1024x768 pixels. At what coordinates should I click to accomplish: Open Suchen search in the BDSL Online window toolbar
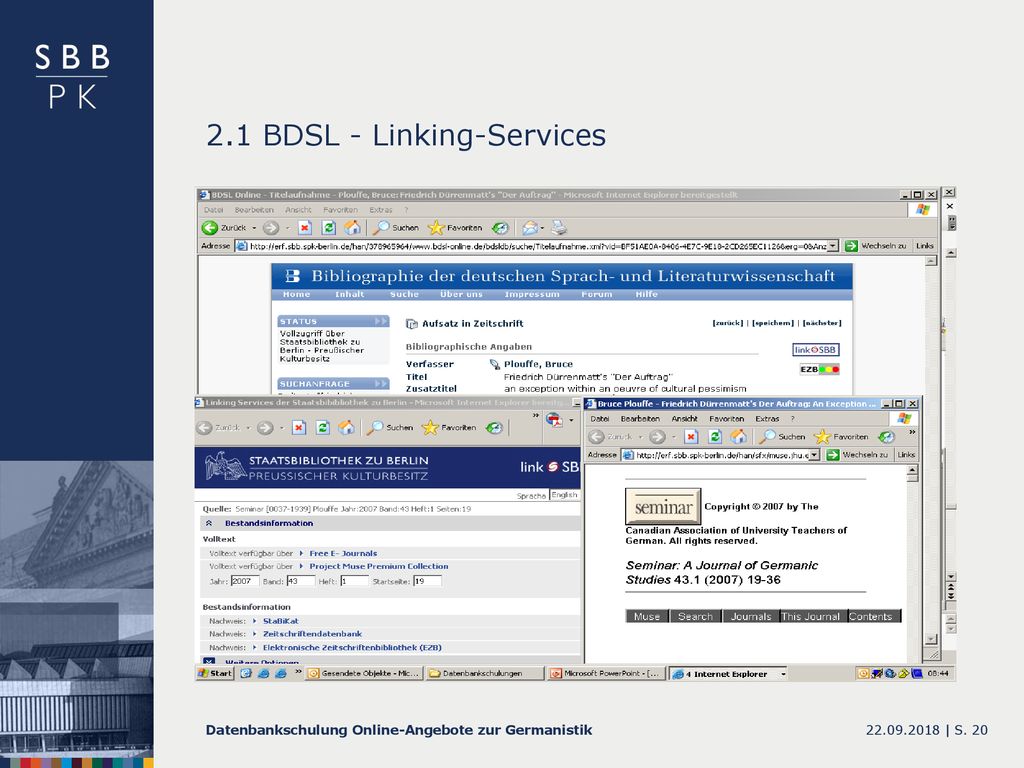[x=396, y=227]
